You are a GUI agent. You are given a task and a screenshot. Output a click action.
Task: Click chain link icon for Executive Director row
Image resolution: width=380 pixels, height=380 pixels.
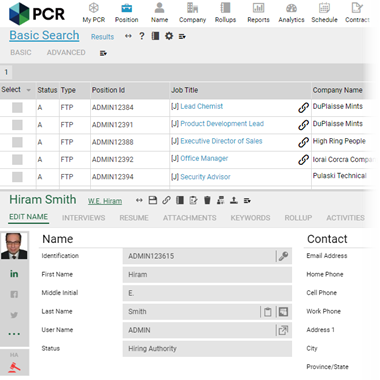(303, 142)
